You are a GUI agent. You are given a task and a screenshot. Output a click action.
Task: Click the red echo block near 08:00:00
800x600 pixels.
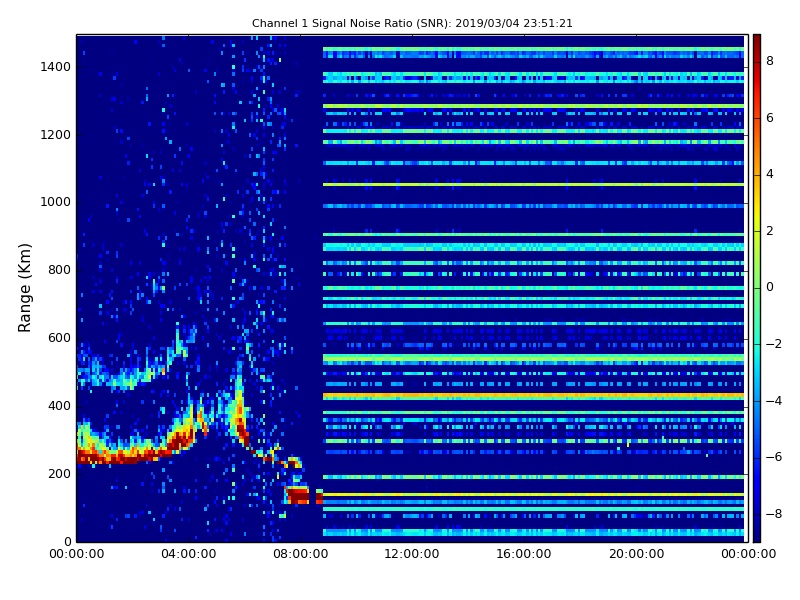coord(297,495)
